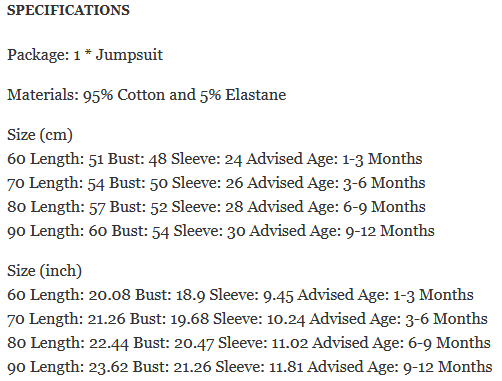The width and height of the screenshot is (502, 381).
Task: Click the Bust: 18.9 value
Action: [170, 295]
